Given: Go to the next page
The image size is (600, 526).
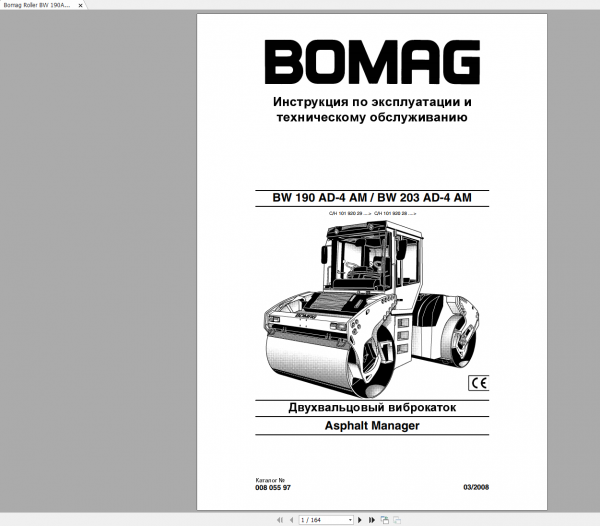Looking at the screenshot, I should click(x=360, y=520).
